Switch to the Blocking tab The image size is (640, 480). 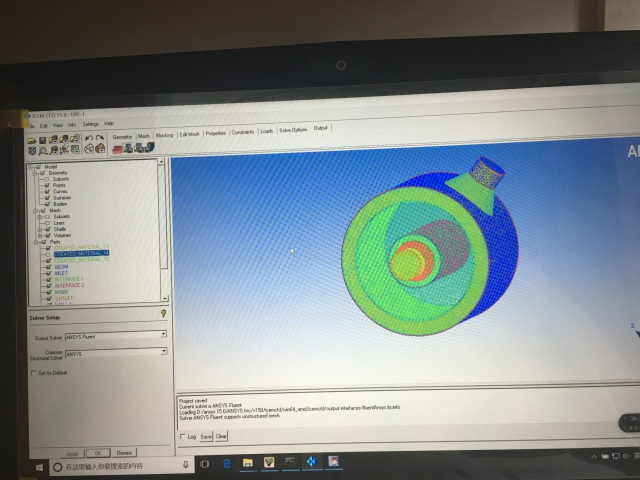click(165, 133)
